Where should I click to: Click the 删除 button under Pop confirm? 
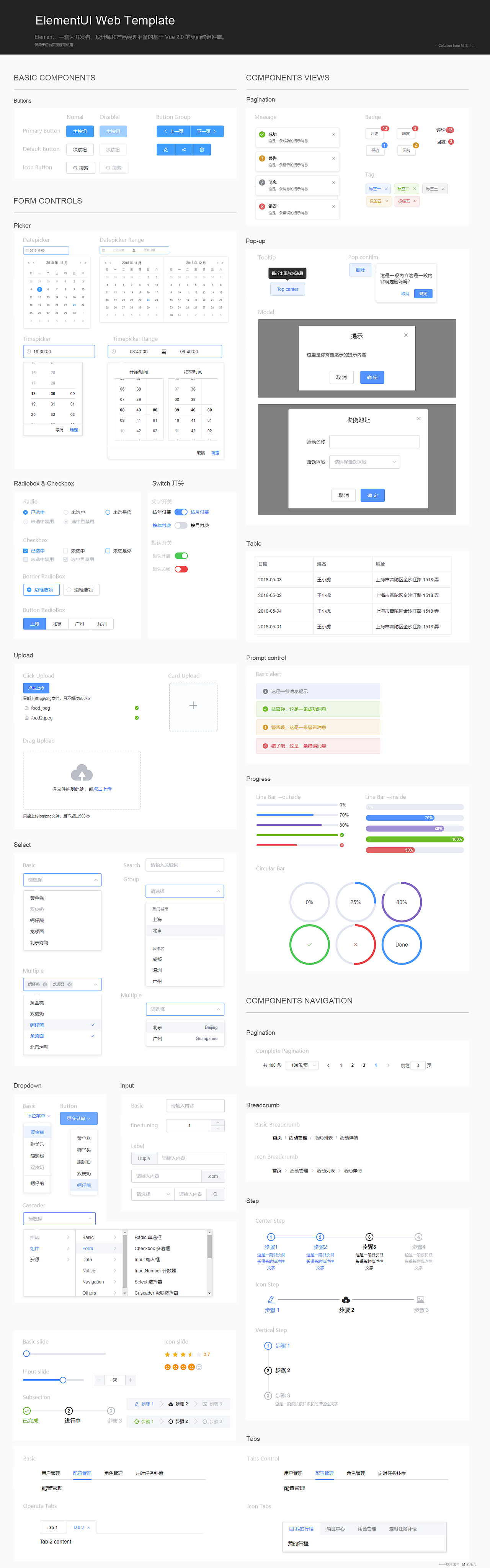pos(360,270)
